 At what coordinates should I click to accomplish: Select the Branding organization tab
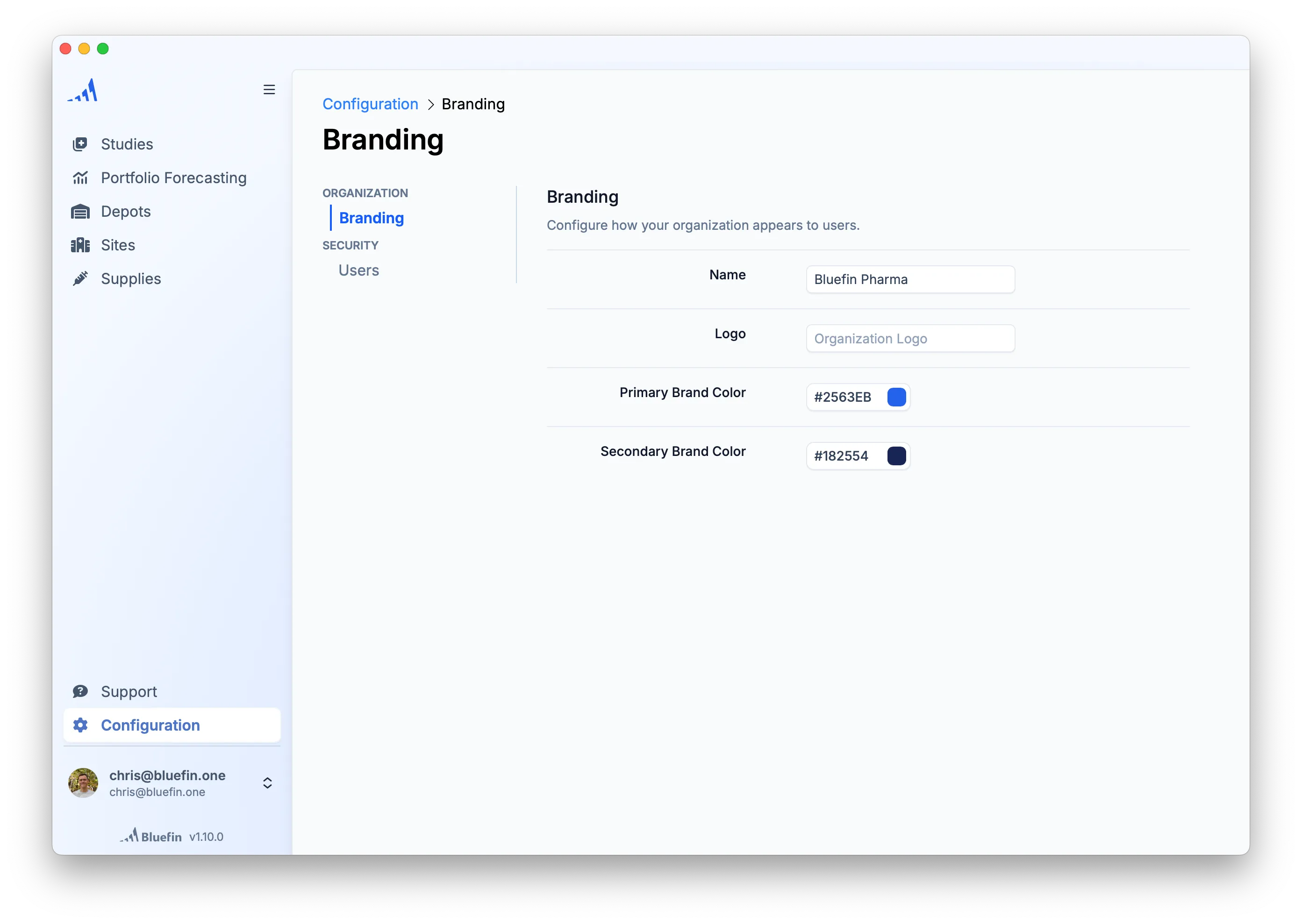pos(371,218)
